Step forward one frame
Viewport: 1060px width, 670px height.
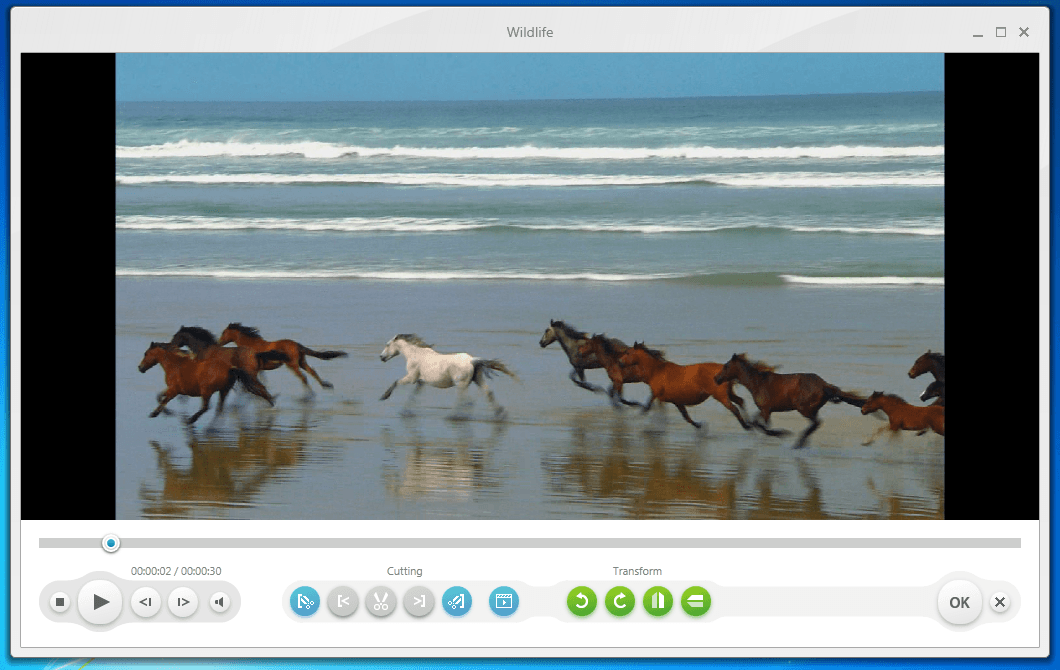click(x=182, y=602)
